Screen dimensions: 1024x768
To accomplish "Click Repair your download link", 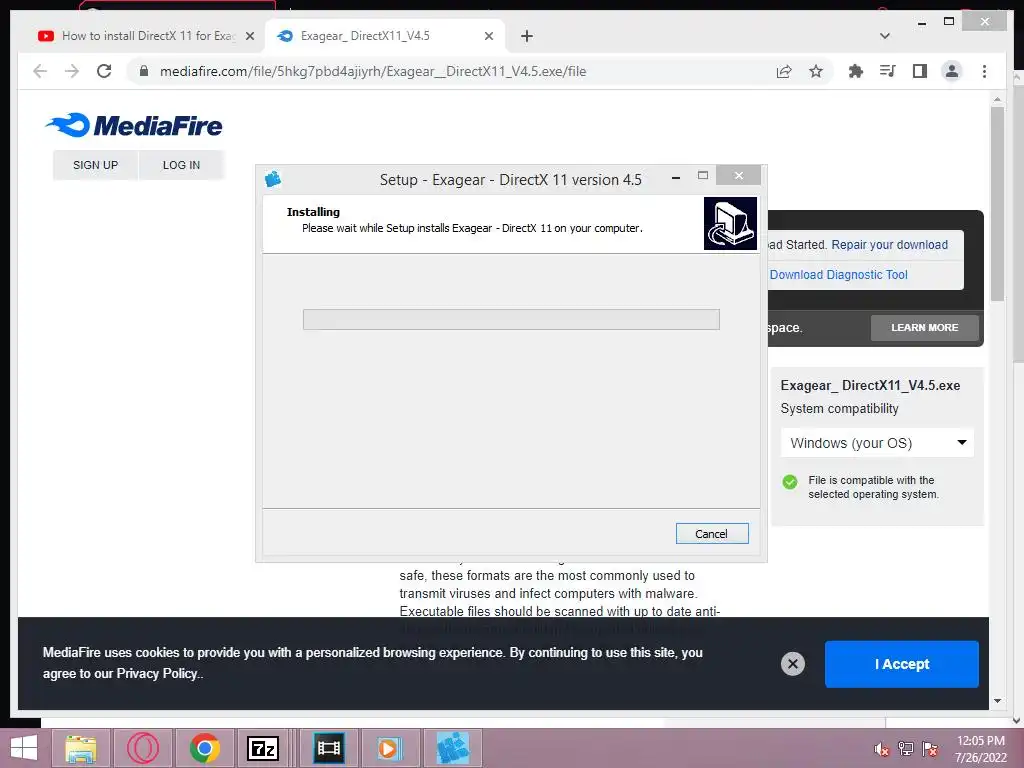I will [x=889, y=245].
